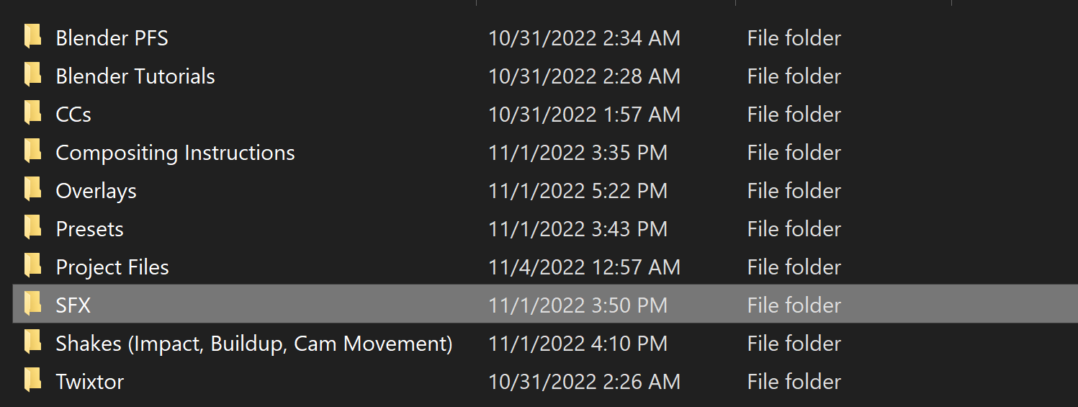Click the CCs folder icon
This screenshot has height=407, width=1078.
[33, 114]
